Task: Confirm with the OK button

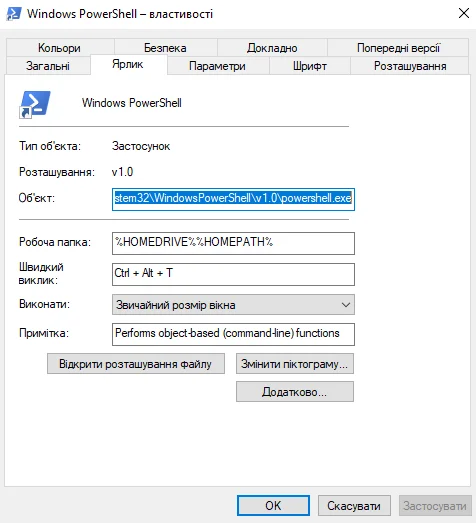Action: click(273, 506)
